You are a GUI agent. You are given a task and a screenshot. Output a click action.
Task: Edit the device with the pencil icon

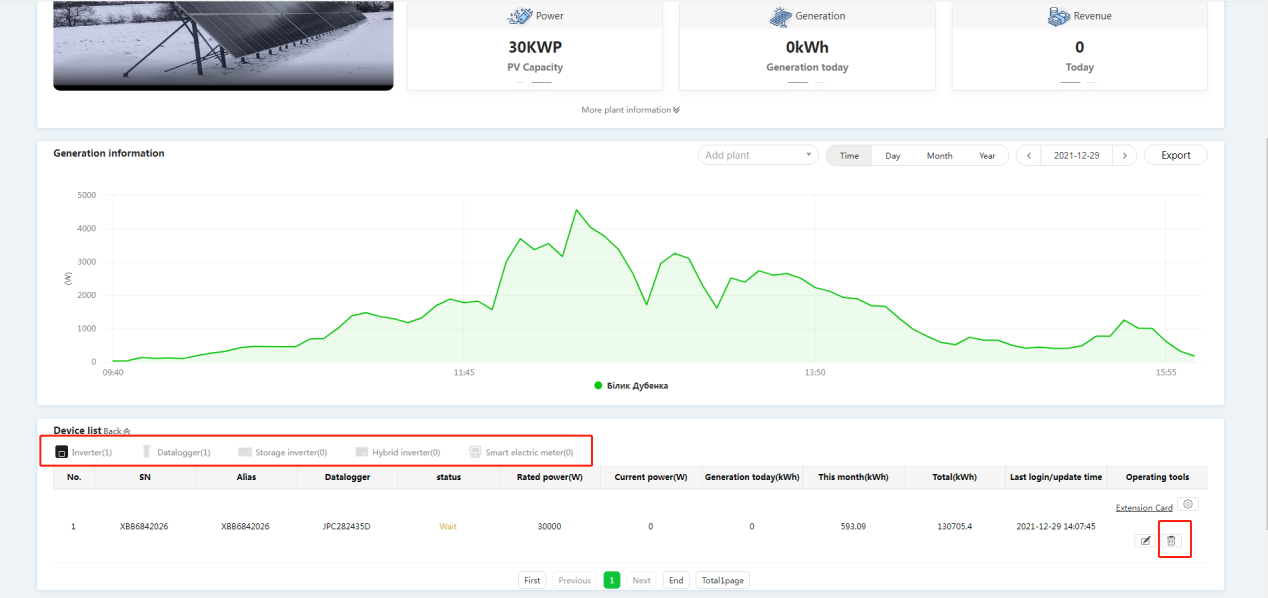(1145, 541)
